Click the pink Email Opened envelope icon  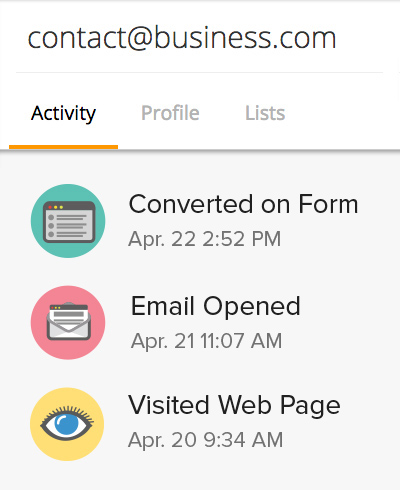[x=68, y=323]
